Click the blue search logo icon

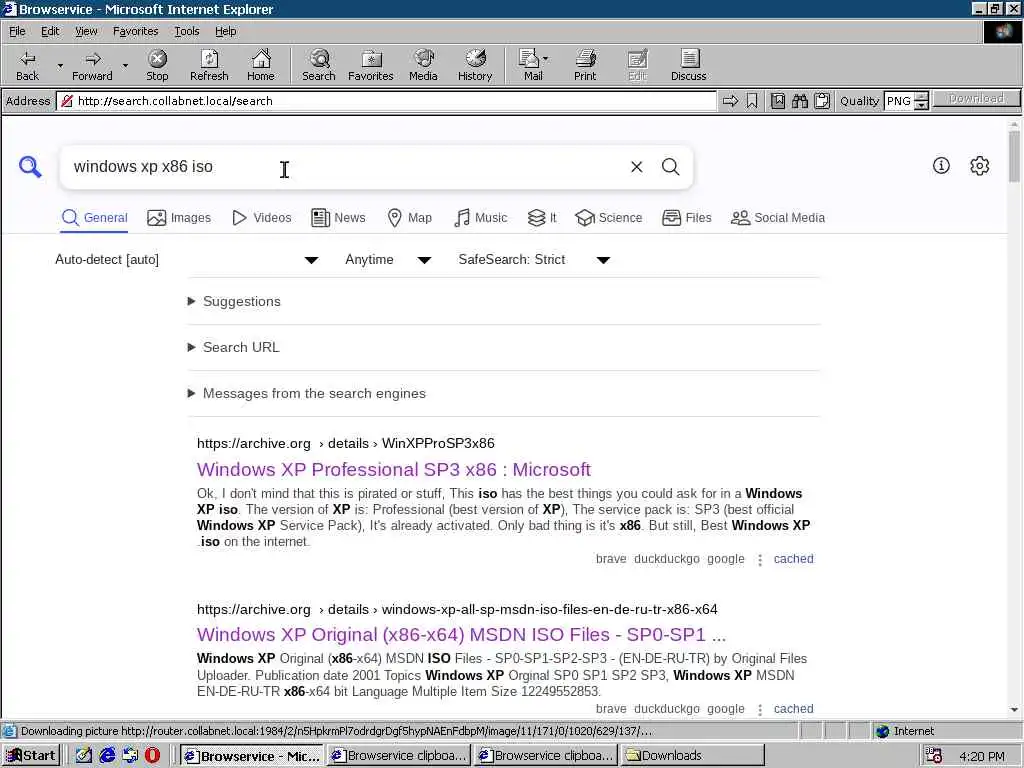[30, 167]
